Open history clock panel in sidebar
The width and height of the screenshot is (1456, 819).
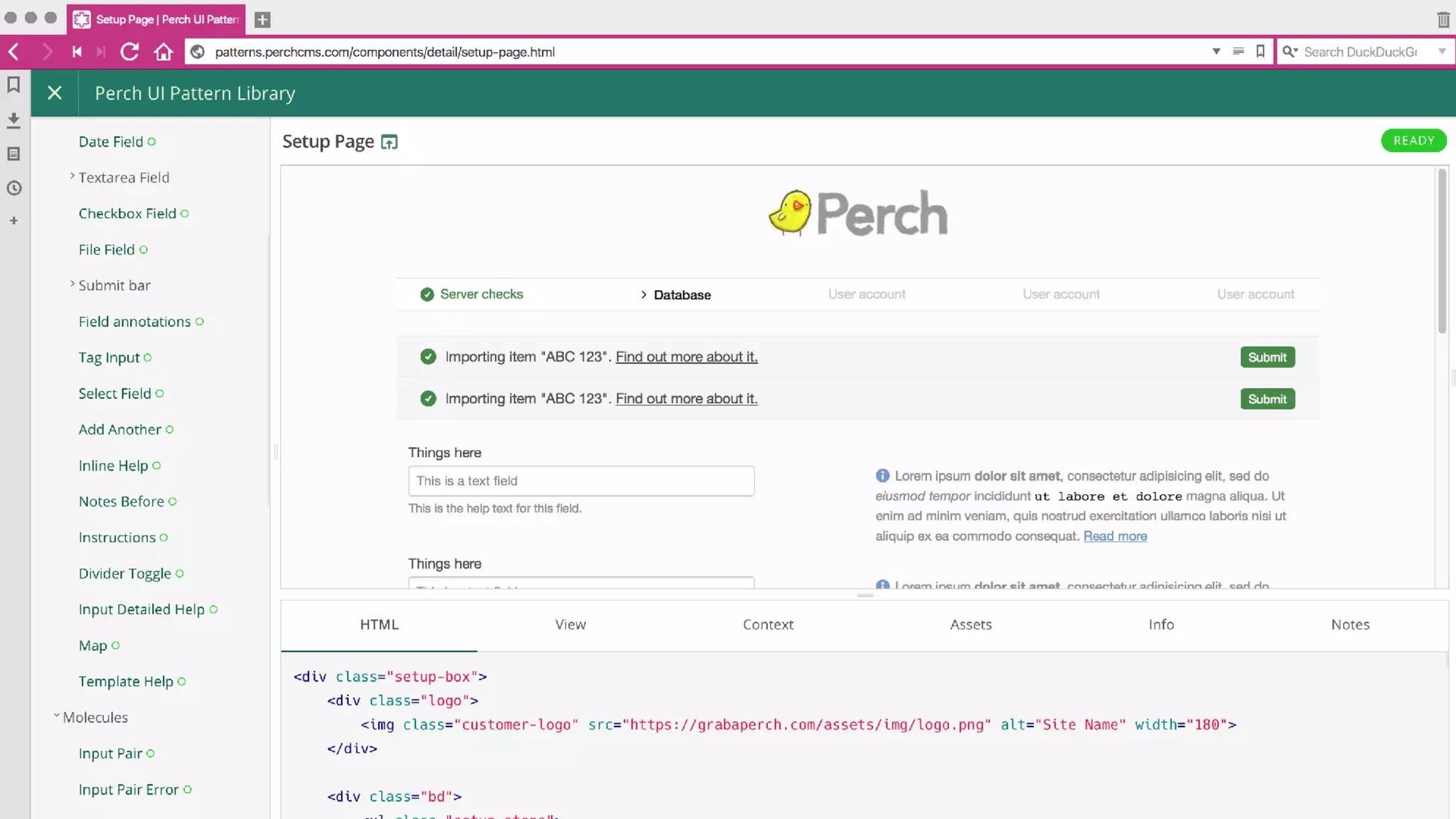click(x=14, y=188)
